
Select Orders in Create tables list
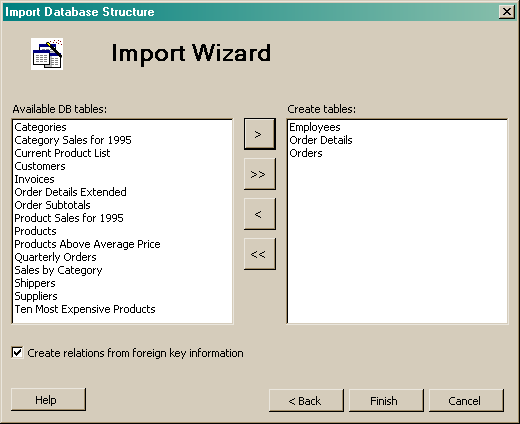(306, 153)
